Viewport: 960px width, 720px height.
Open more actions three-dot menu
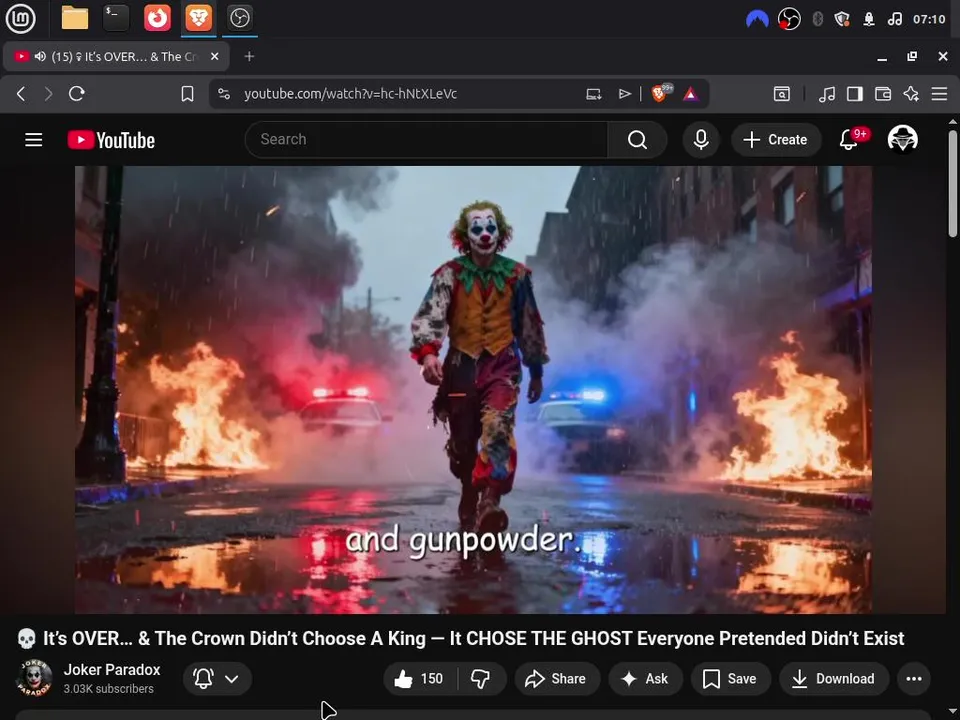914,678
